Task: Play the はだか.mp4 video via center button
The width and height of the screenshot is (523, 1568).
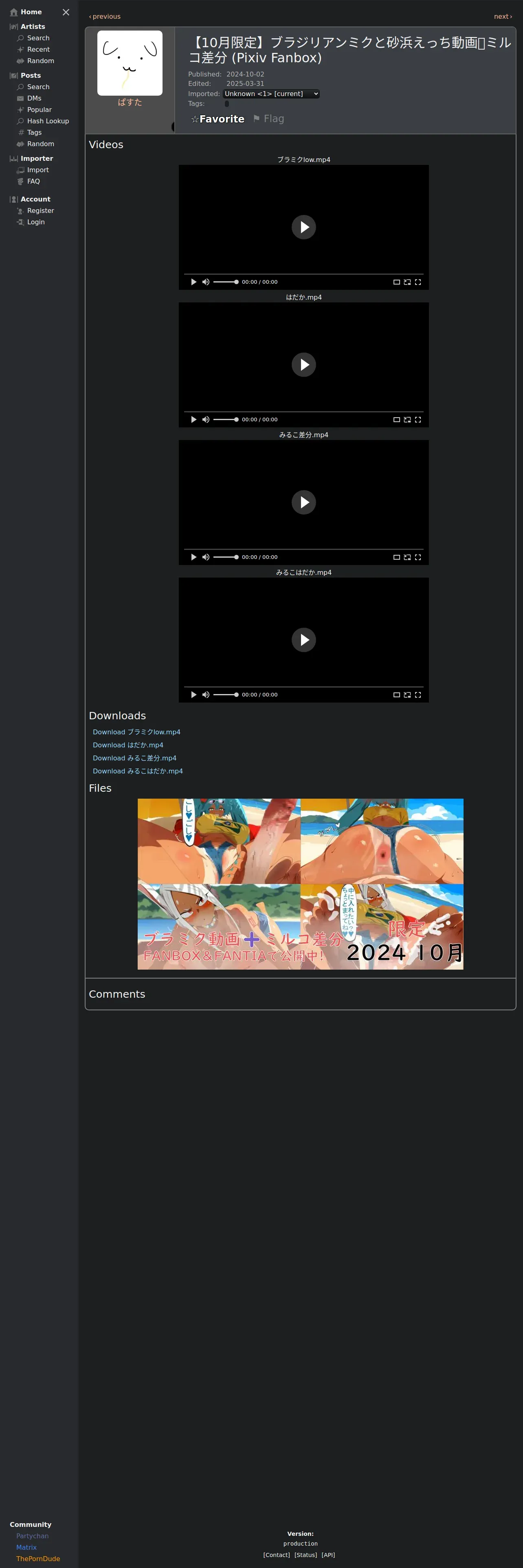Action: [x=304, y=365]
